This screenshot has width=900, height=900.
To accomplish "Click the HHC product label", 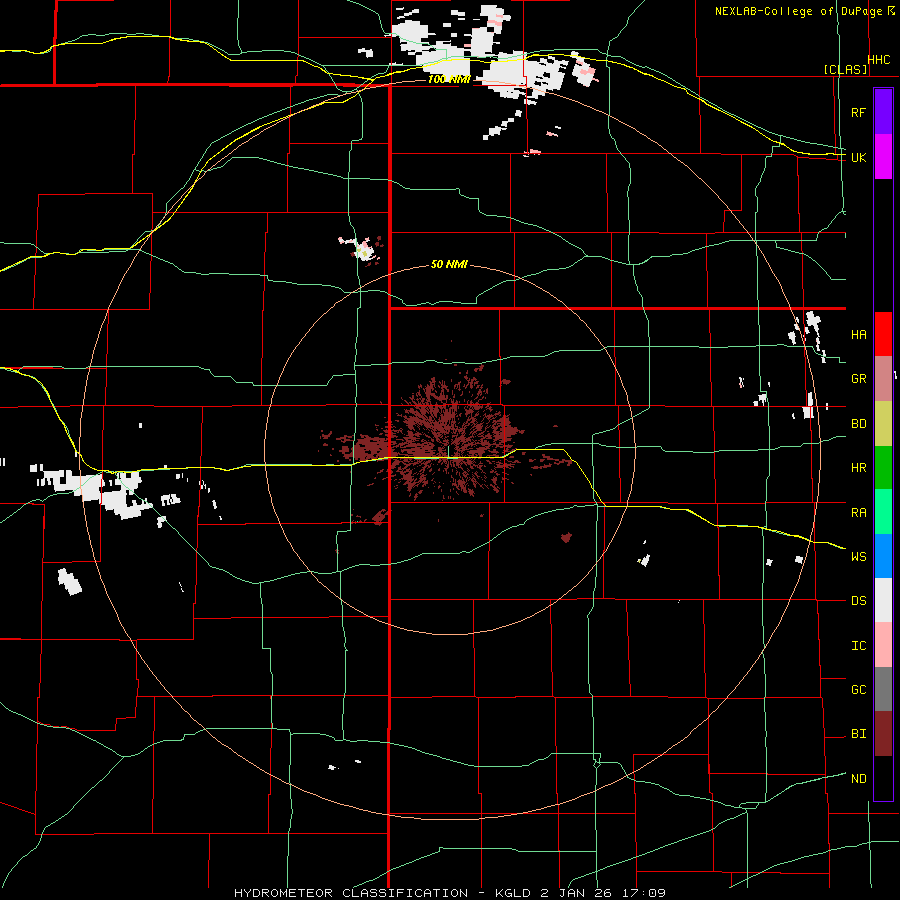I will [879, 60].
